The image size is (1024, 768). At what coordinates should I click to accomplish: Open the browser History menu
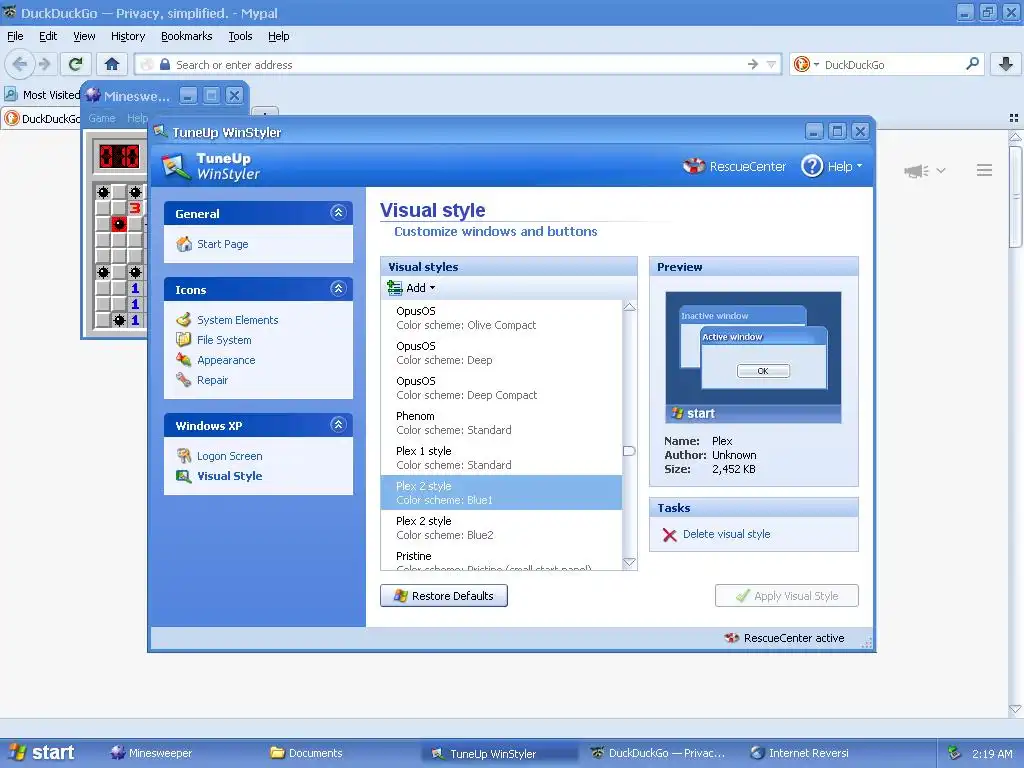[x=128, y=36]
